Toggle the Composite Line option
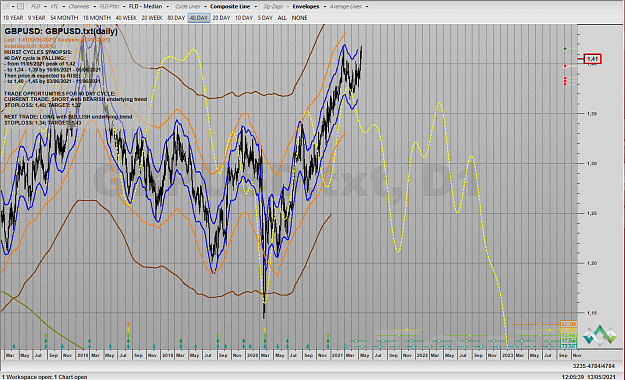This screenshot has height=380, width=625. [x=230, y=6]
